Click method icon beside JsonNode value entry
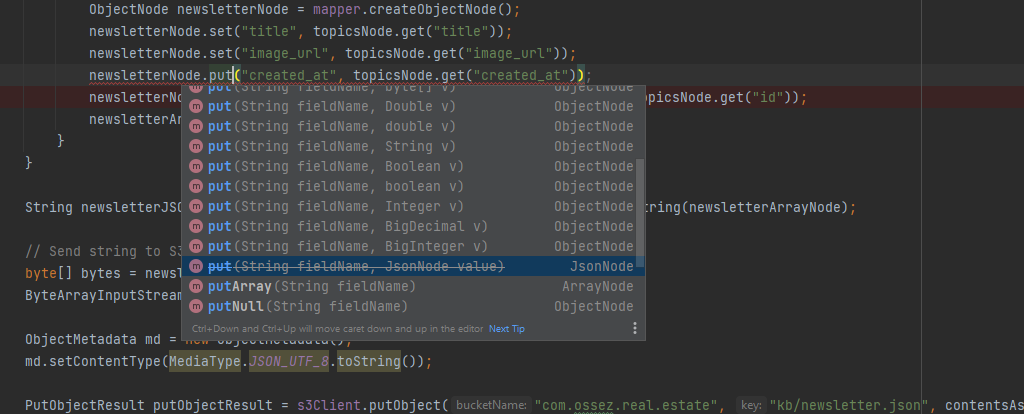Image resolution: width=1024 pixels, height=414 pixels. (196, 266)
